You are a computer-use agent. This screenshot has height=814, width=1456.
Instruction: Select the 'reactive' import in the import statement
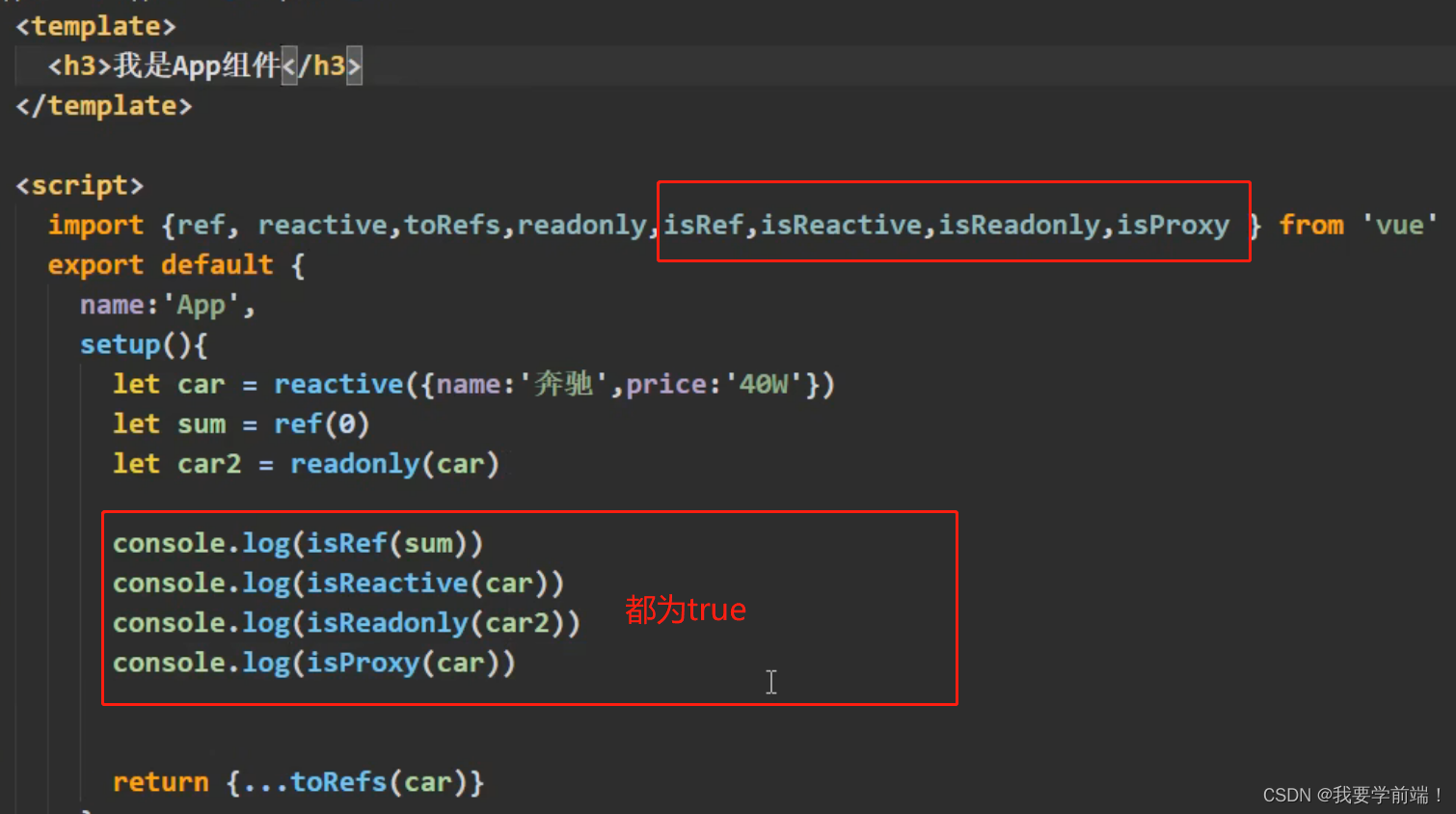point(323,225)
